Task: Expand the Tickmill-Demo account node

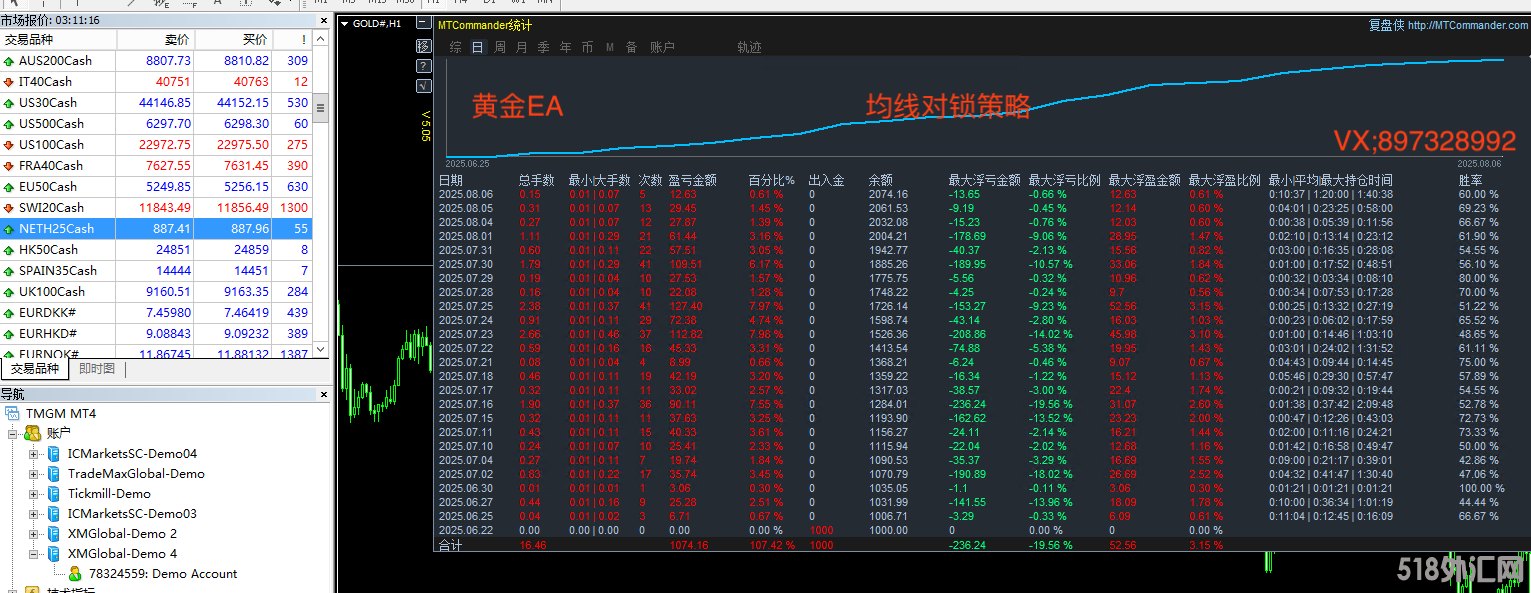Action: click(34, 493)
